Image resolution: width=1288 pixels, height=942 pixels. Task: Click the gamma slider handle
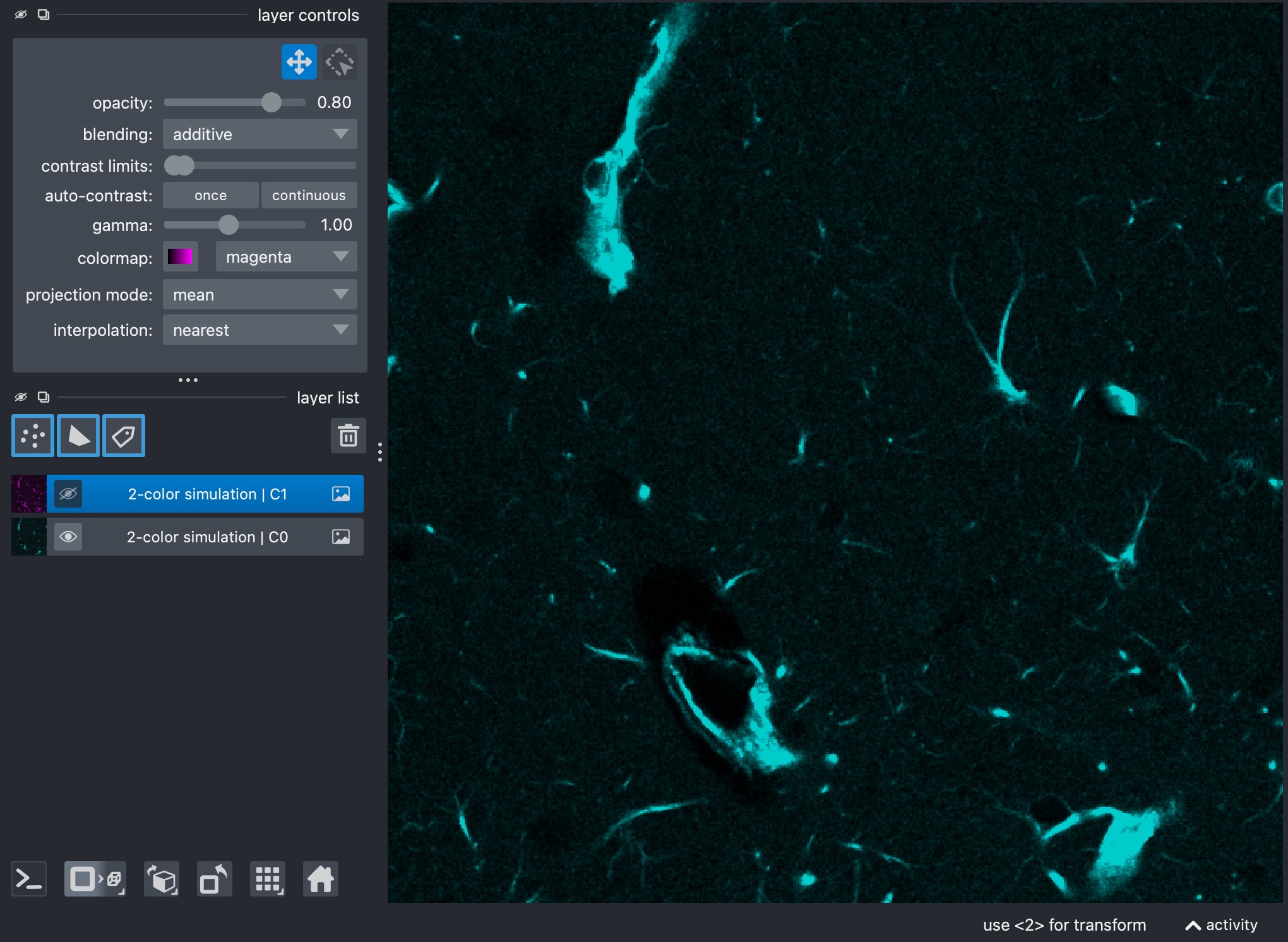229,225
